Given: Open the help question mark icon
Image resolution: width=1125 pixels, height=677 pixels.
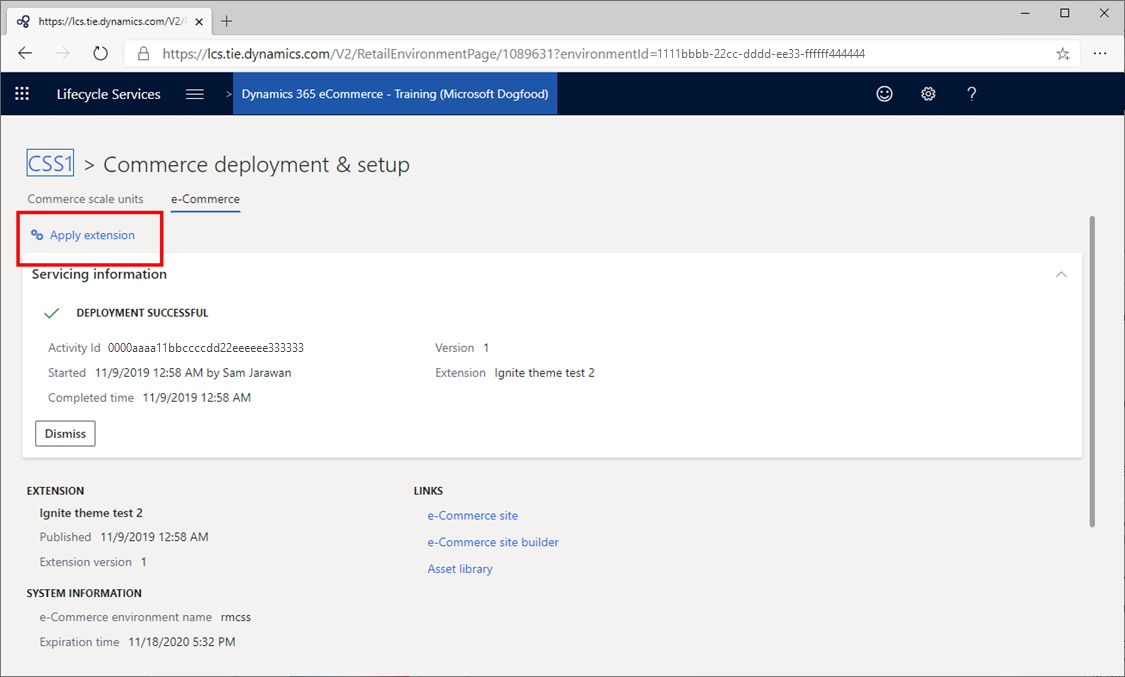Looking at the screenshot, I should 971,93.
